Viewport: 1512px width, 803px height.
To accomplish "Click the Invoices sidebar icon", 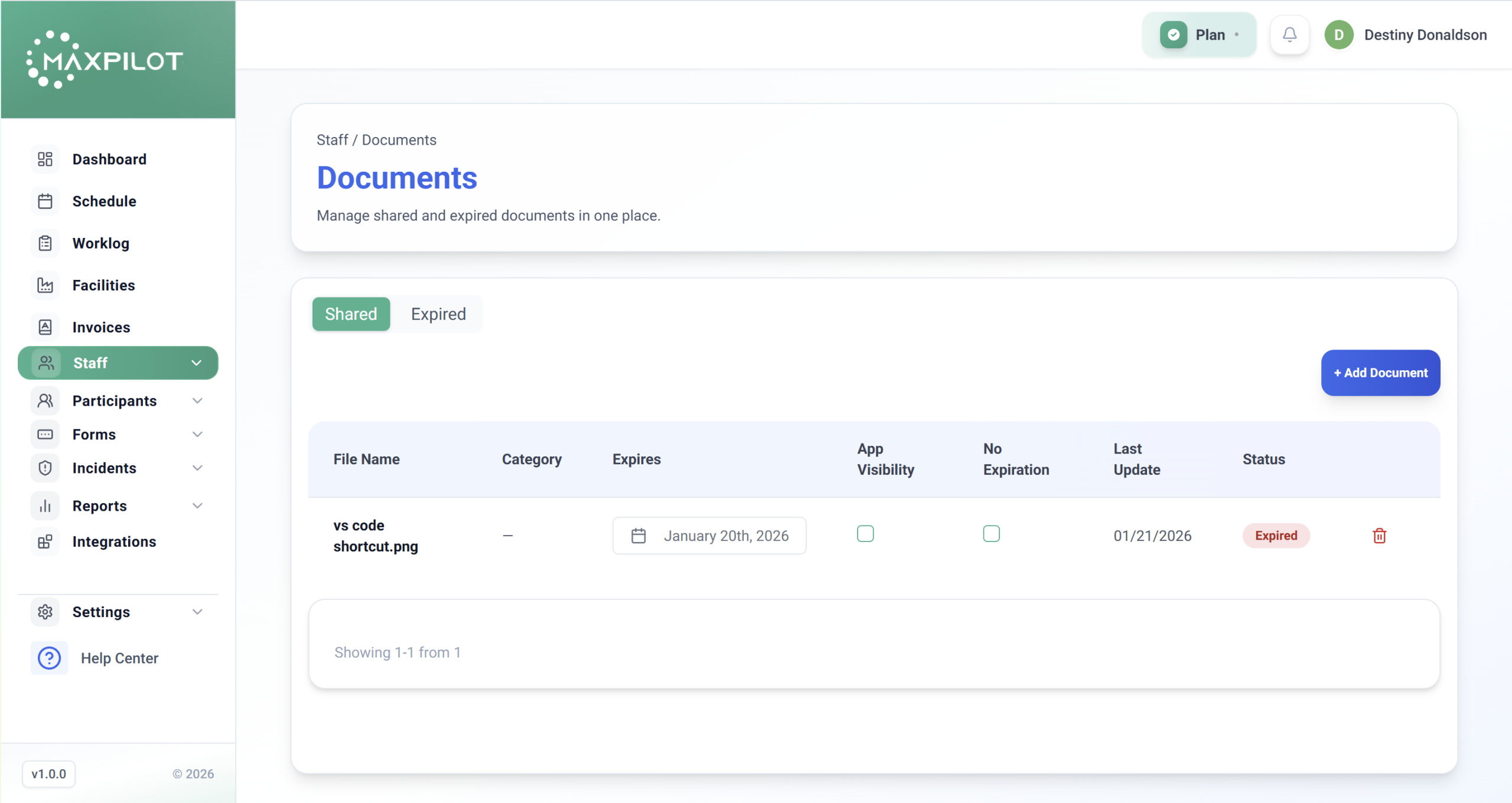I will pyautogui.click(x=45, y=327).
